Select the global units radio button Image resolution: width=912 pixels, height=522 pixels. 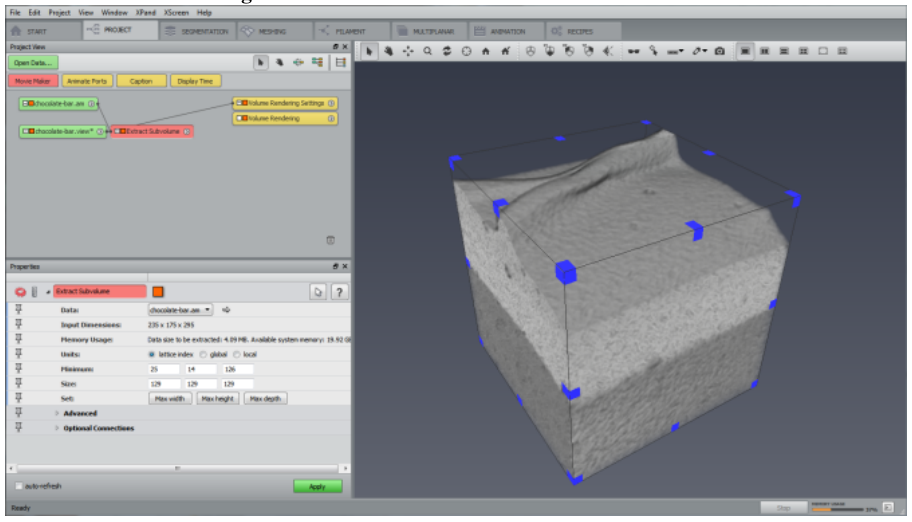point(203,354)
